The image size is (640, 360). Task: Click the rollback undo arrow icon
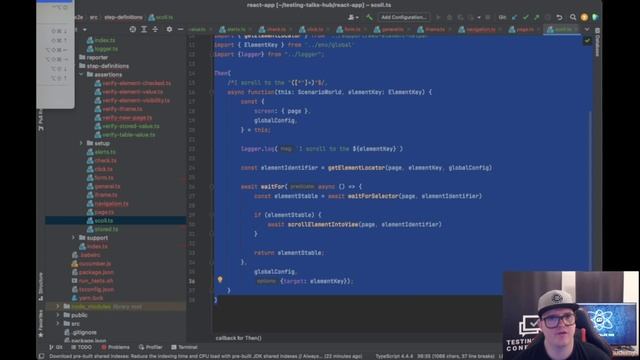(x=559, y=17)
